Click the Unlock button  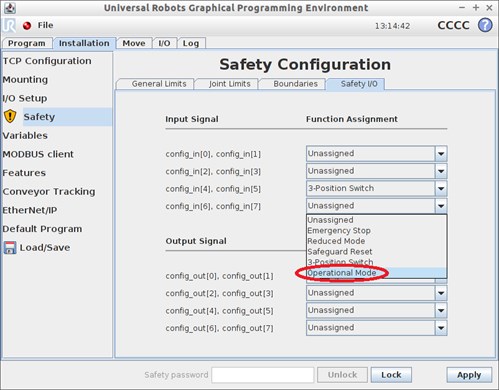click(342, 375)
